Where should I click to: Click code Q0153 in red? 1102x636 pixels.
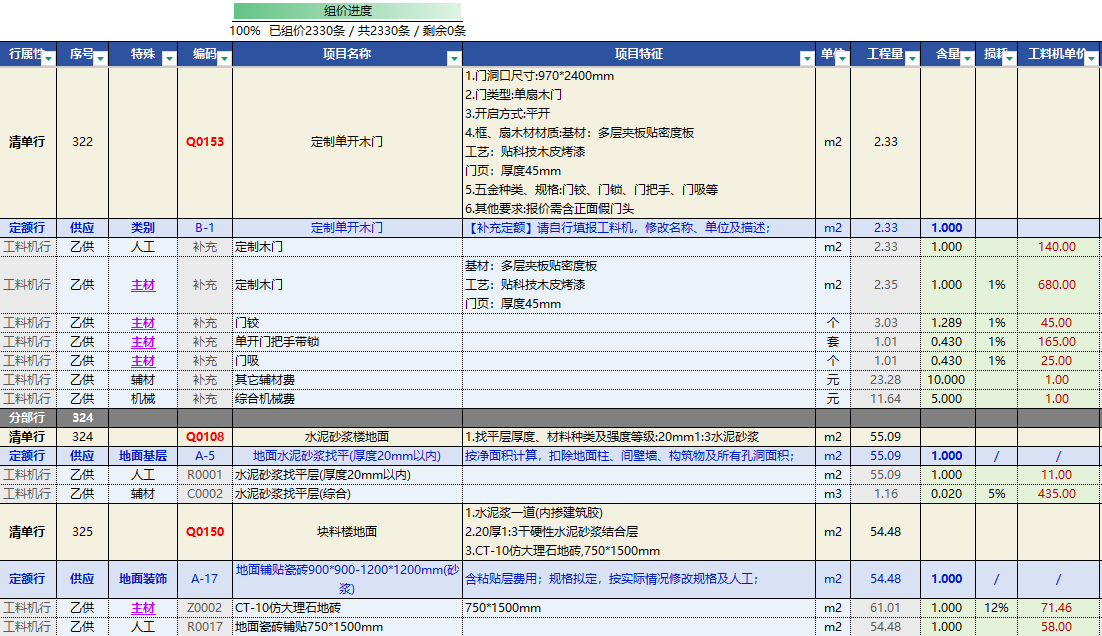205,142
